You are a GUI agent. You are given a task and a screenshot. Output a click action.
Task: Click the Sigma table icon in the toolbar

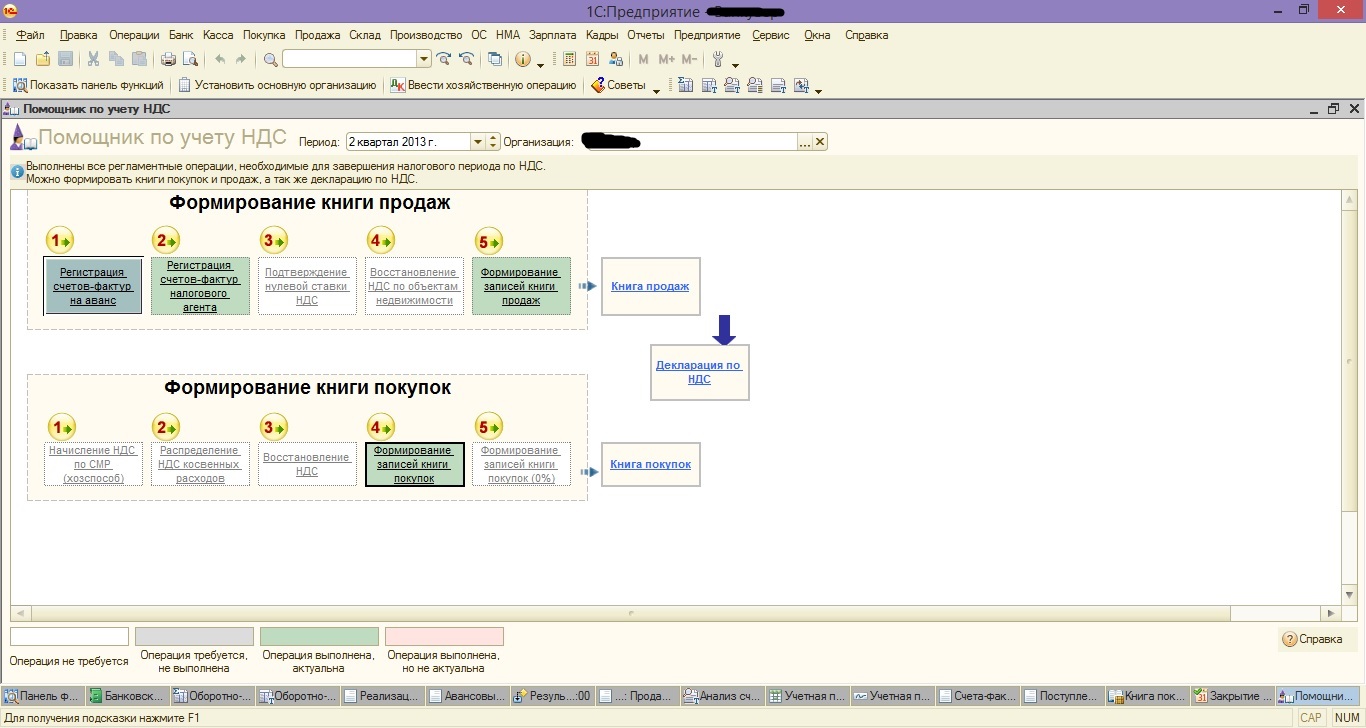pos(686,85)
